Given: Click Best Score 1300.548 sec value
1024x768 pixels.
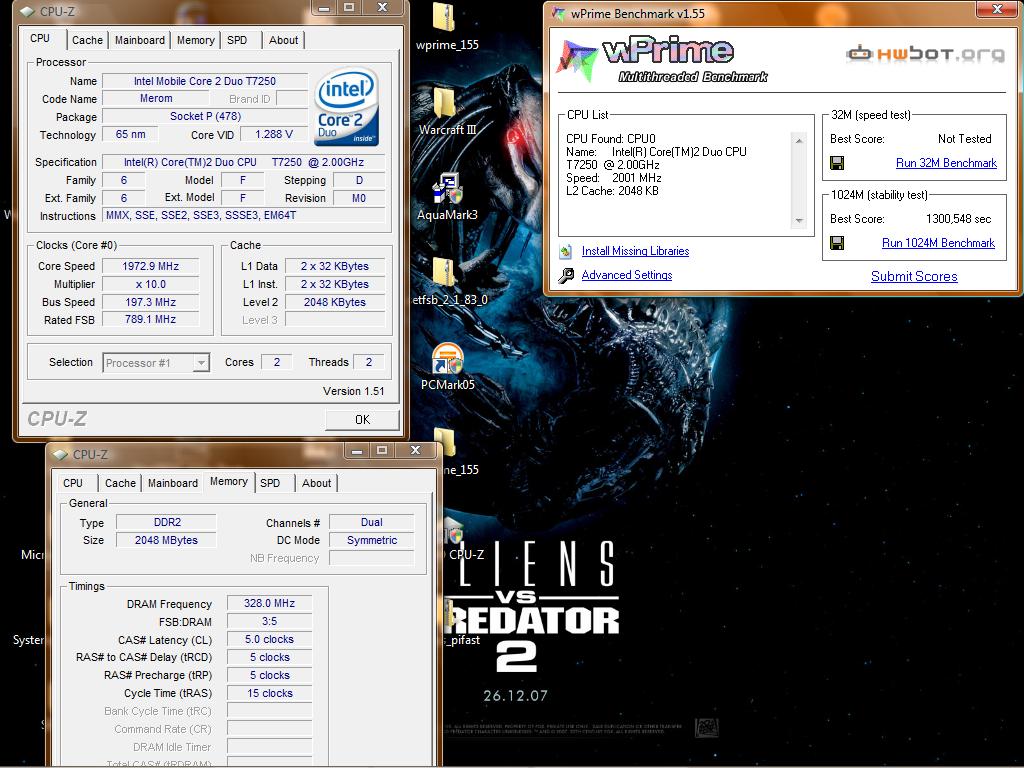Looking at the screenshot, I should pos(958,219).
